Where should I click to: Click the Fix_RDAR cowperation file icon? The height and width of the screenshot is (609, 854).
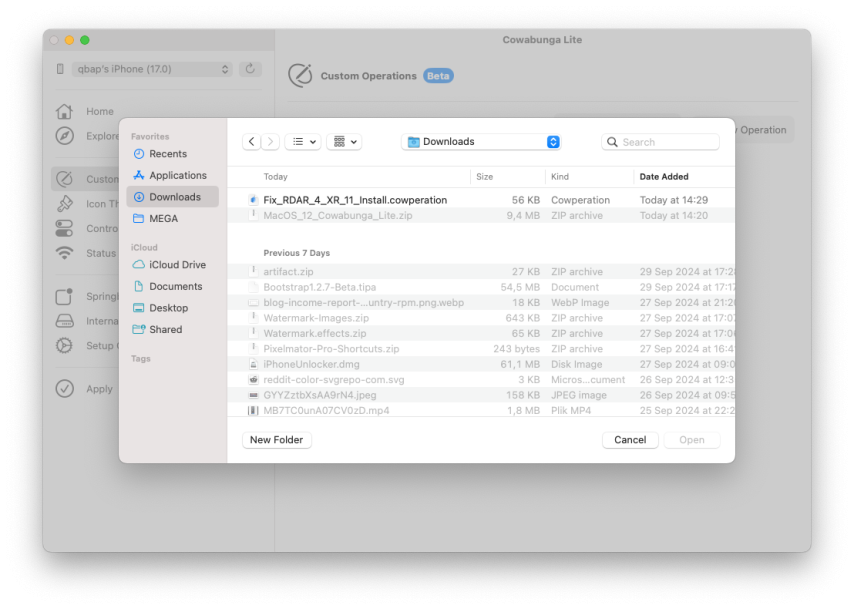click(x=253, y=200)
